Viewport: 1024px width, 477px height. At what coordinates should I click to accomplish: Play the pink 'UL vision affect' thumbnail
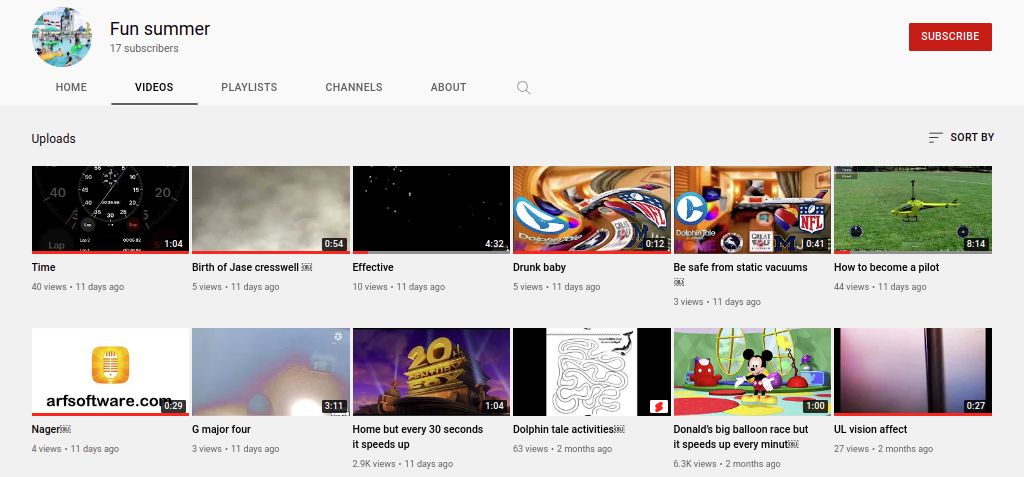click(x=913, y=372)
